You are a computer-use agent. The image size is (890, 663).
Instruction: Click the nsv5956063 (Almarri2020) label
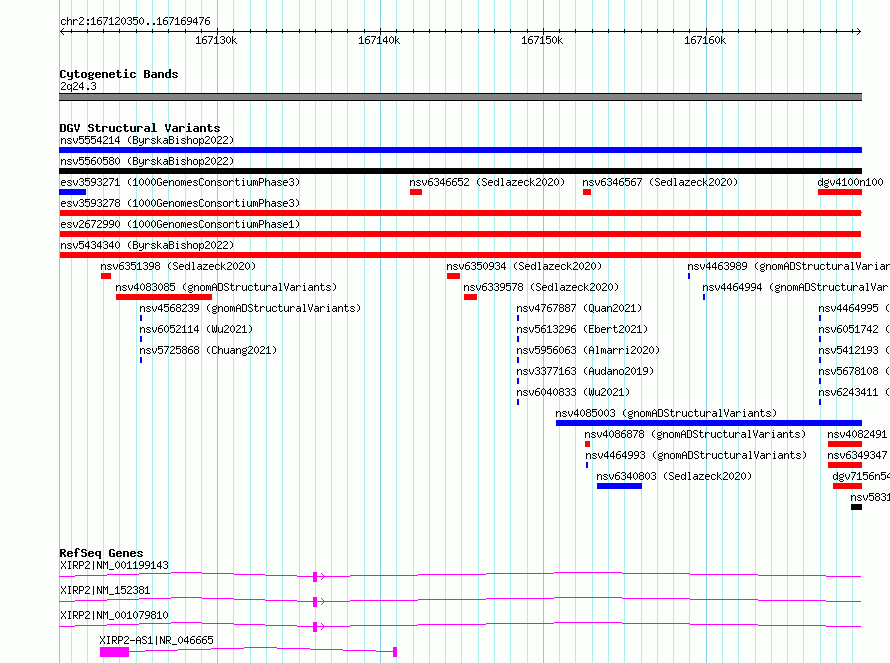(x=588, y=350)
